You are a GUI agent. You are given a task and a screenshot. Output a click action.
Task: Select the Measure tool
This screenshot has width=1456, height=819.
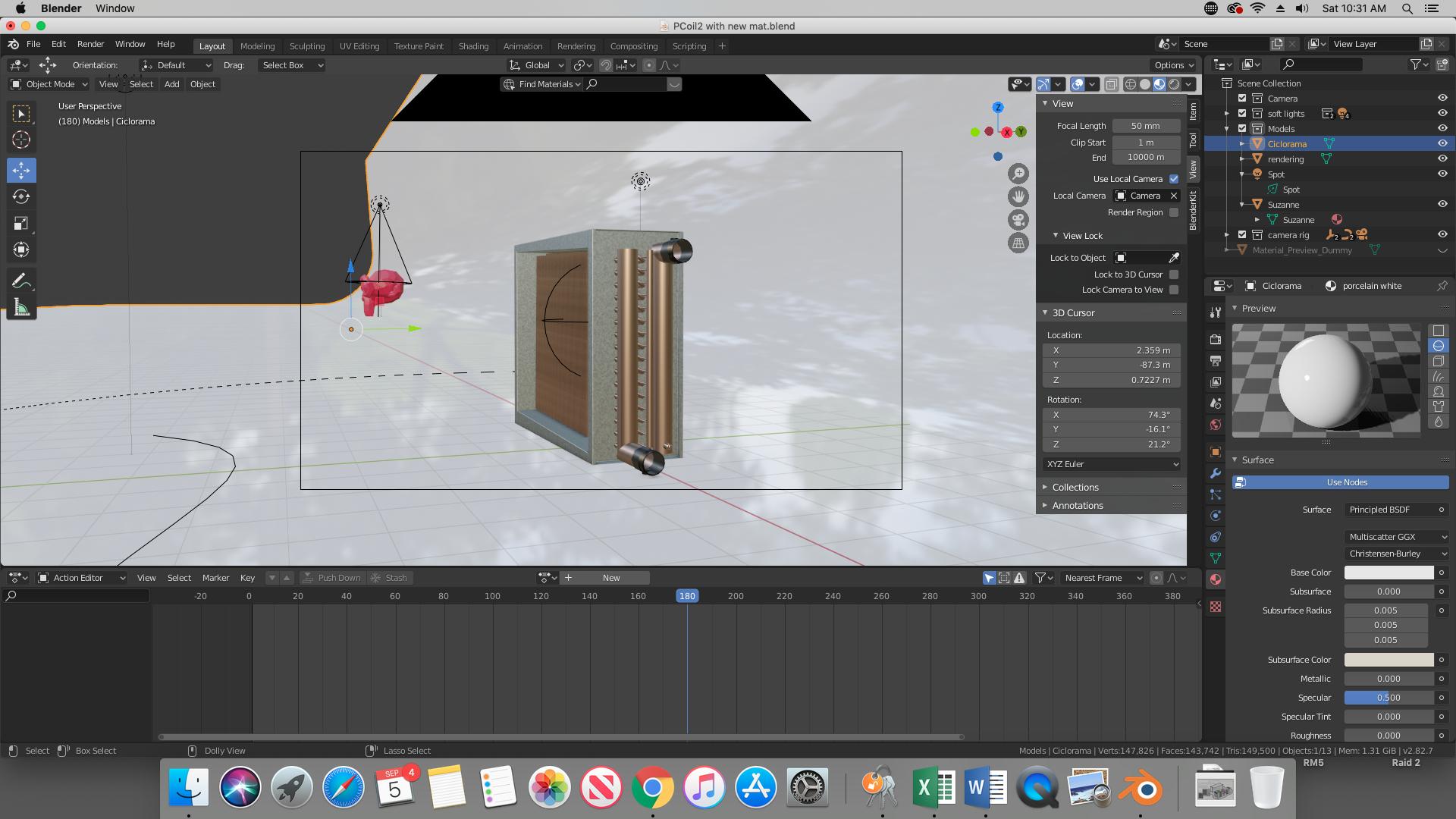pyautogui.click(x=21, y=308)
